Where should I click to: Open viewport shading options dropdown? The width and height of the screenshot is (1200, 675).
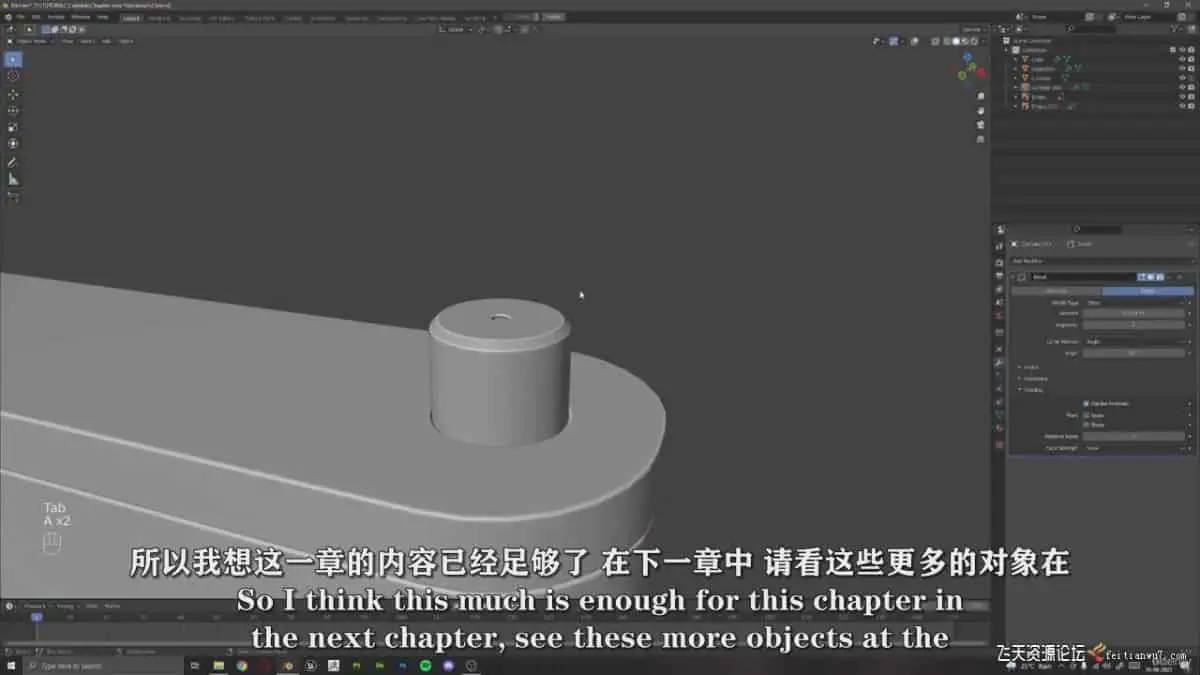click(983, 41)
